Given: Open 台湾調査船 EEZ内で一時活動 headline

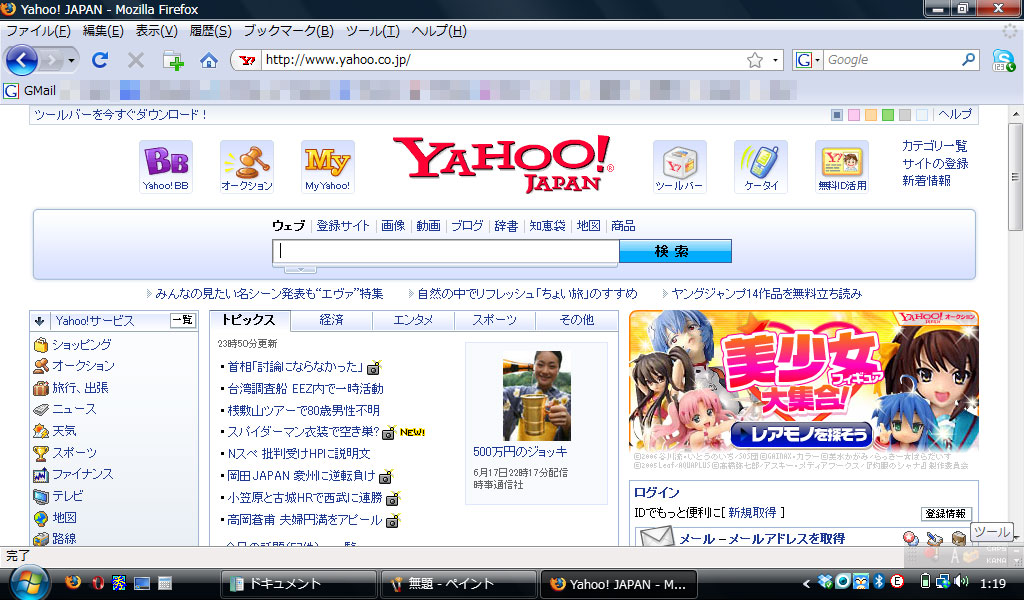Looking at the screenshot, I should pyautogui.click(x=306, y=388).
